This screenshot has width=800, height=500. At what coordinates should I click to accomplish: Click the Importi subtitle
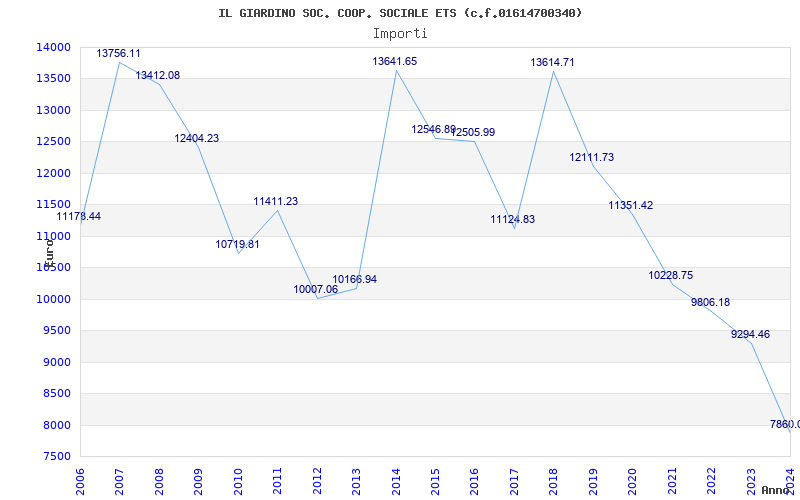(400, 34)
